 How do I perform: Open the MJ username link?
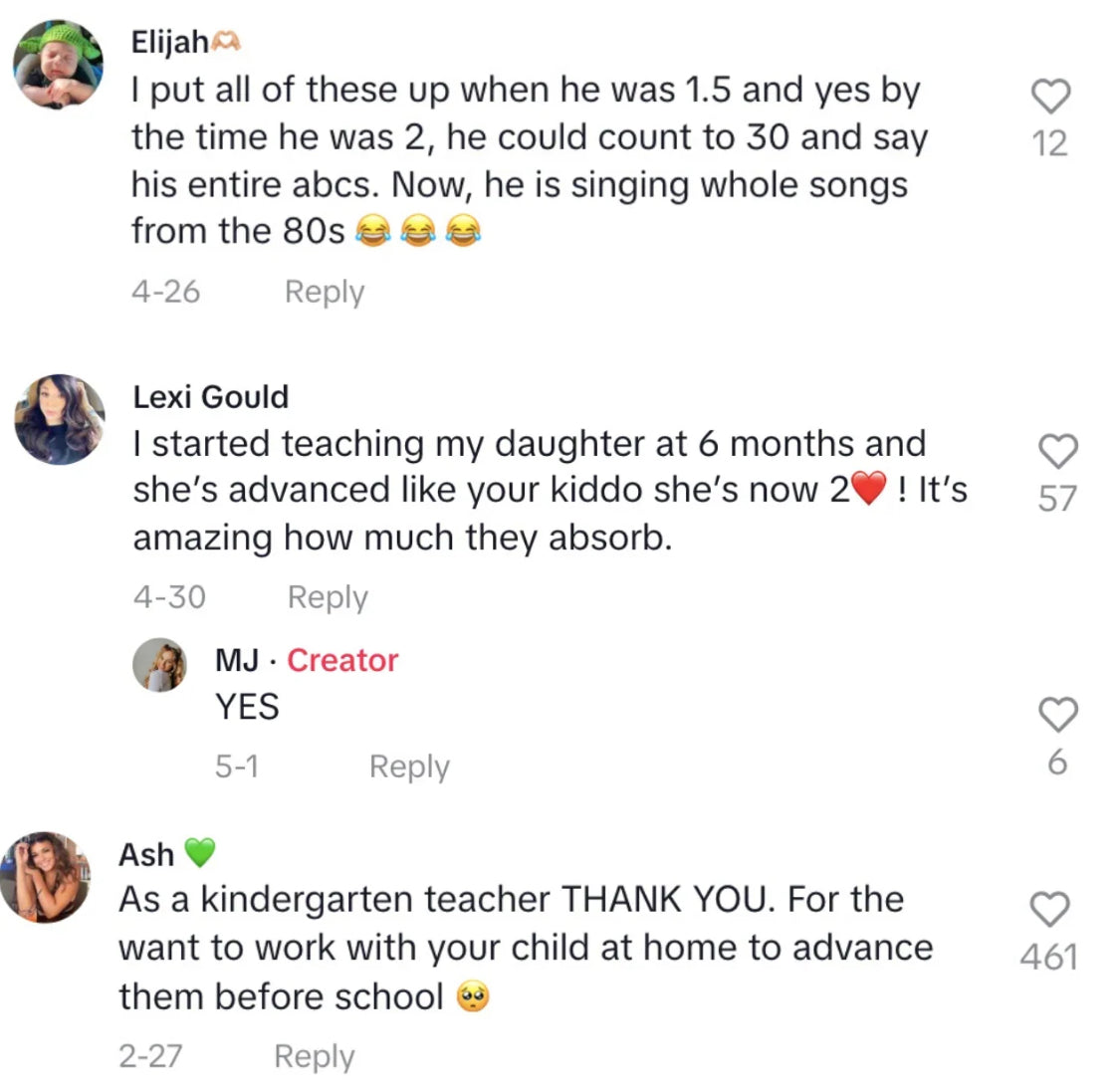[x=237, y=660]
